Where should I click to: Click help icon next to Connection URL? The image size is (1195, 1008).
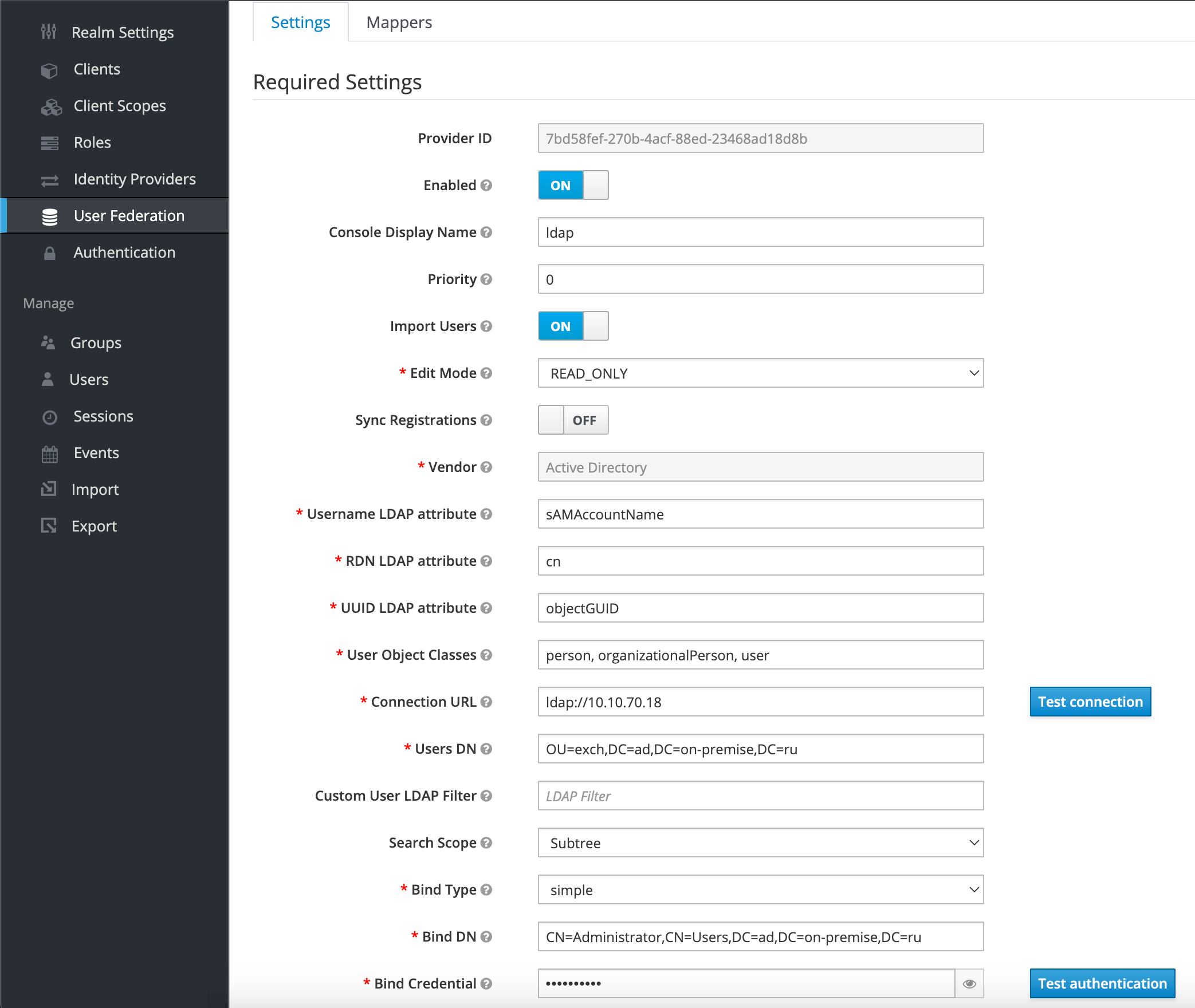(x=486, y=702)
